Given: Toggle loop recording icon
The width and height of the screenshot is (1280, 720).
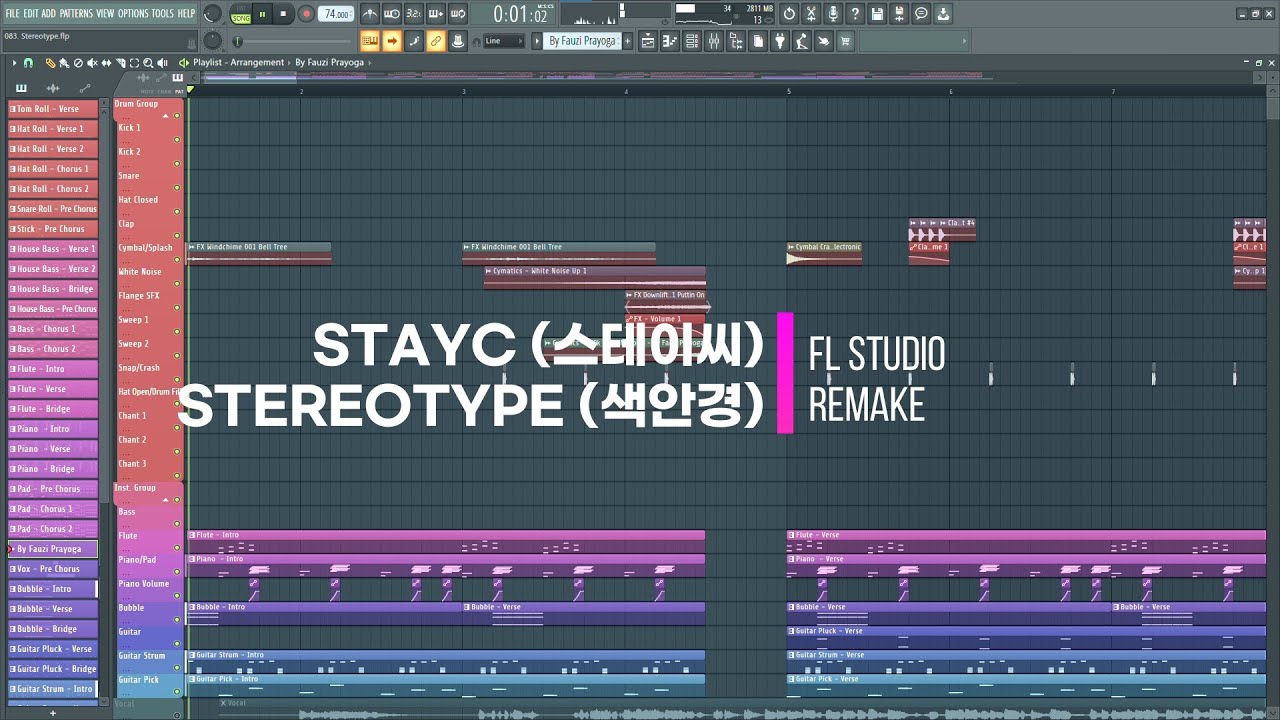Looking at the screenshot, I should click(x=458, y=14).
